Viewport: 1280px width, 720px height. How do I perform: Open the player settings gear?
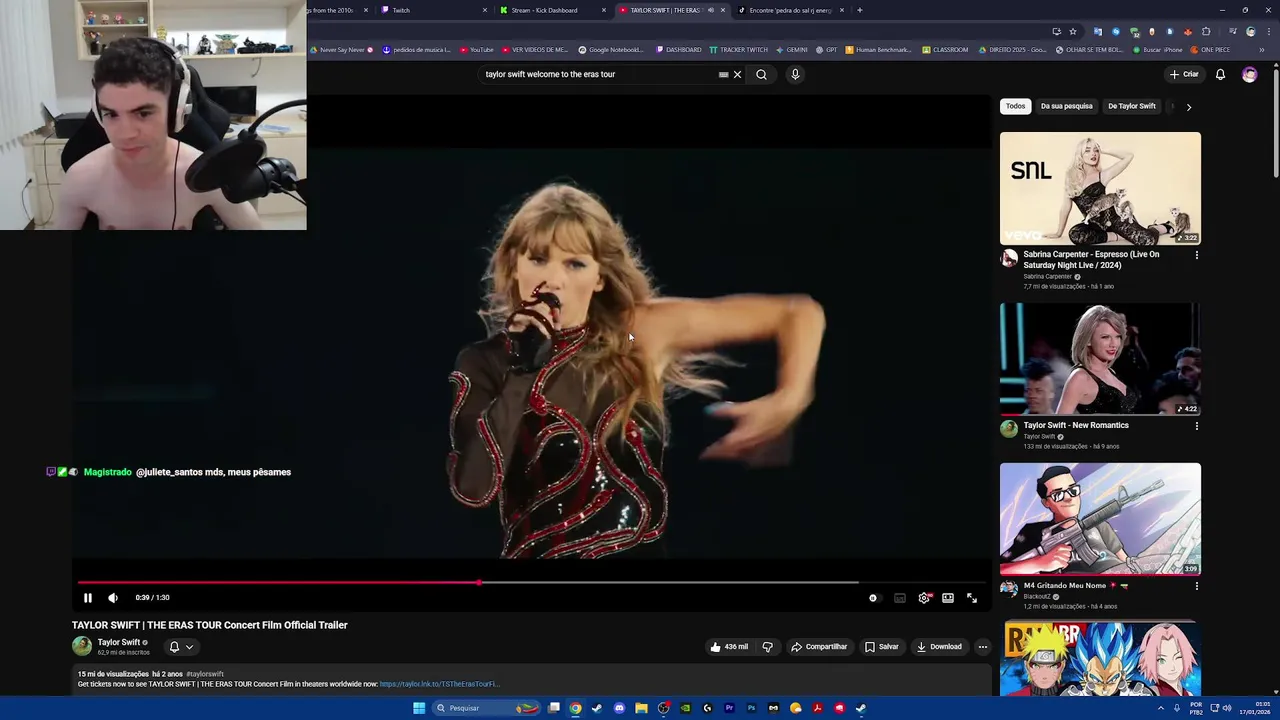point(924,598)
